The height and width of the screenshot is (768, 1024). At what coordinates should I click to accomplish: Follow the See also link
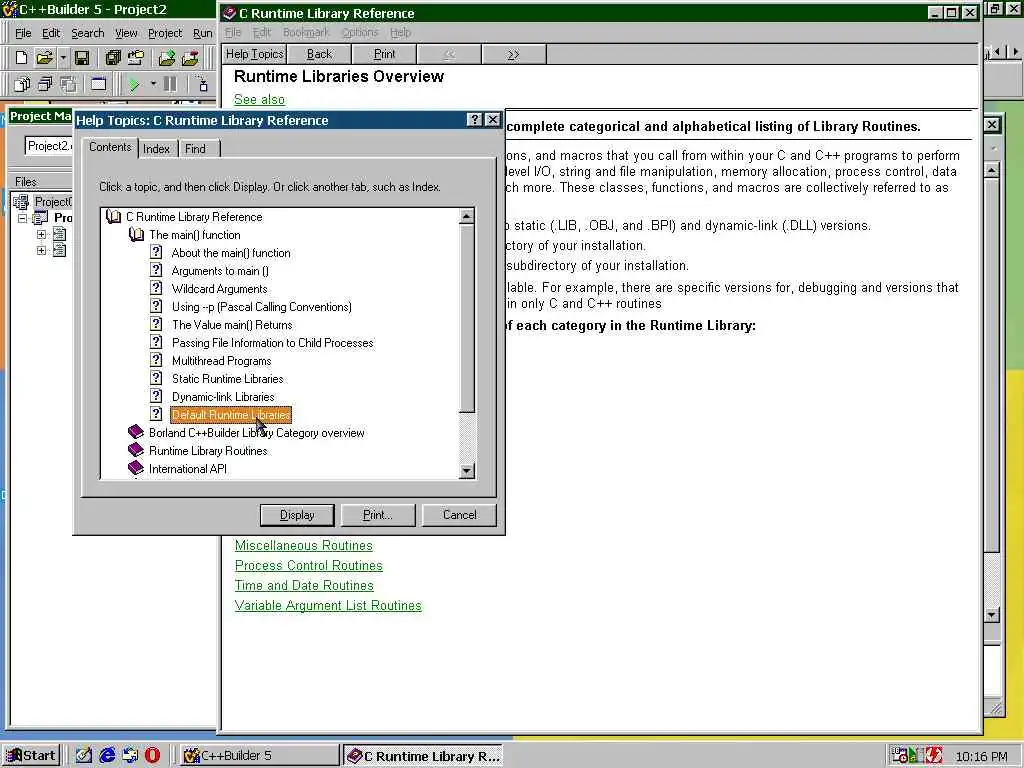click(259, 99)
